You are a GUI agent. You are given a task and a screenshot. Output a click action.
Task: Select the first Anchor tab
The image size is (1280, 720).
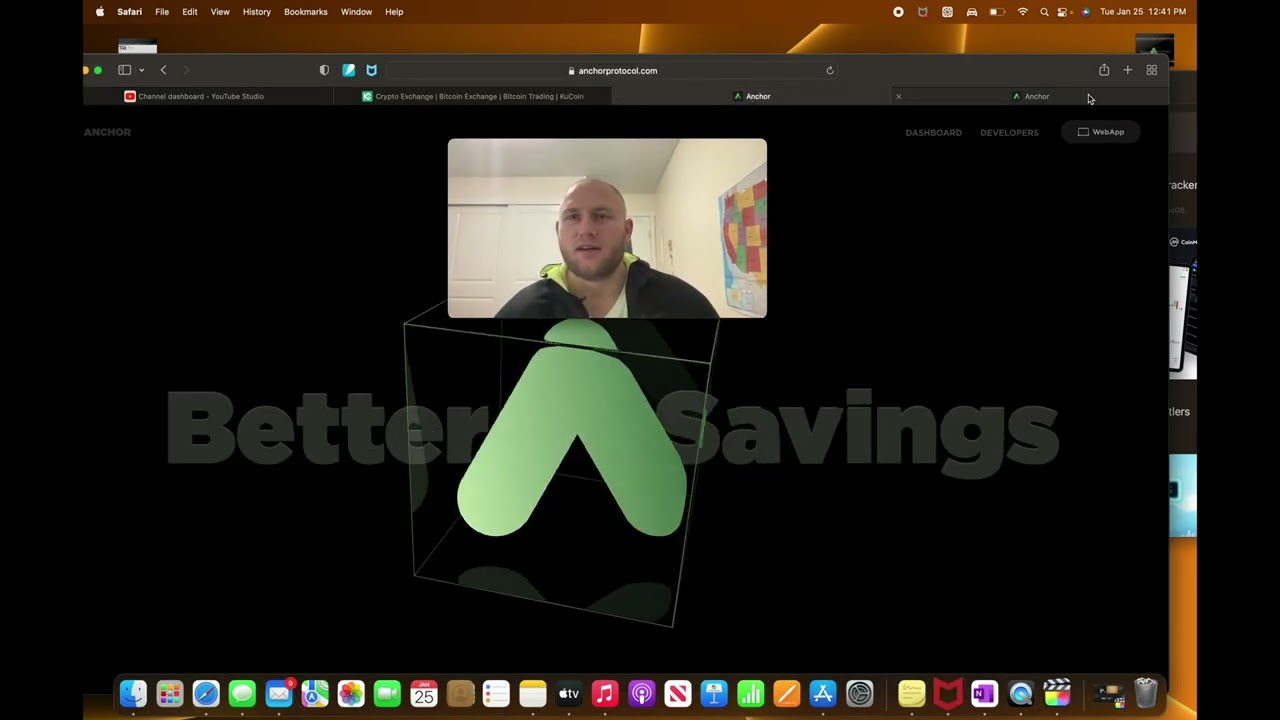pos(751,96)
